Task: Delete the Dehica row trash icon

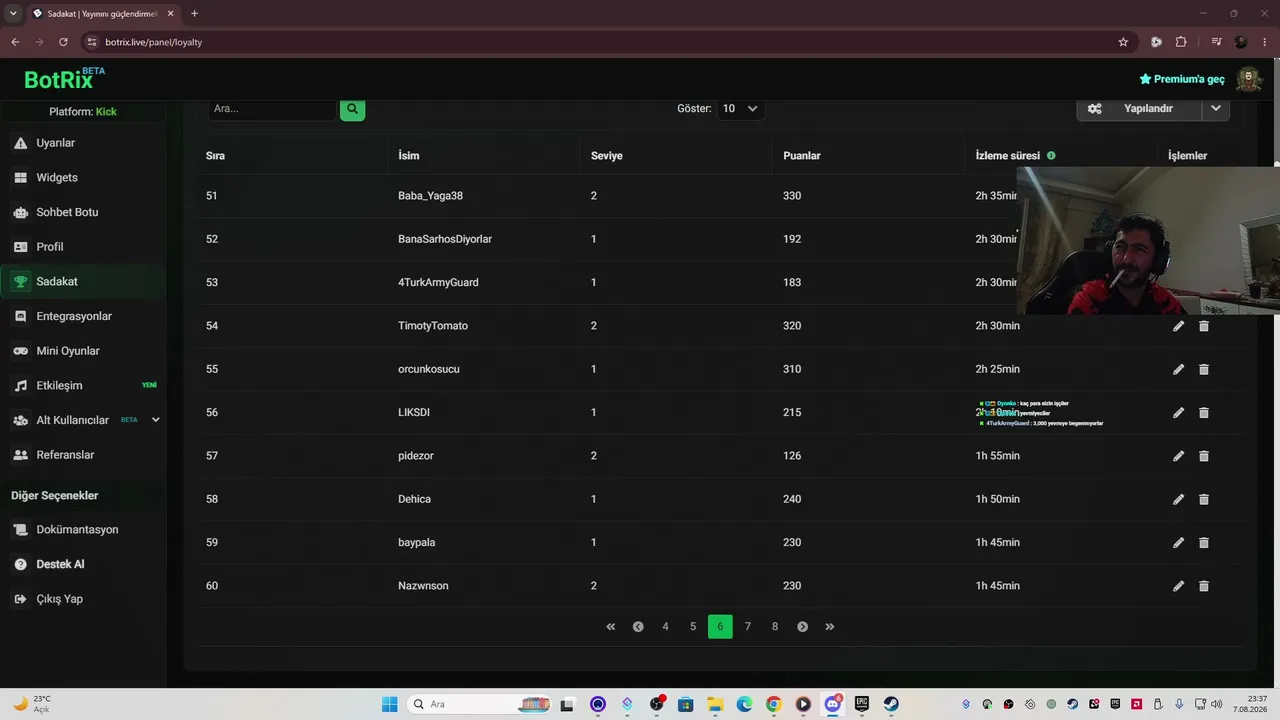Action: (x=1203, y=499)
